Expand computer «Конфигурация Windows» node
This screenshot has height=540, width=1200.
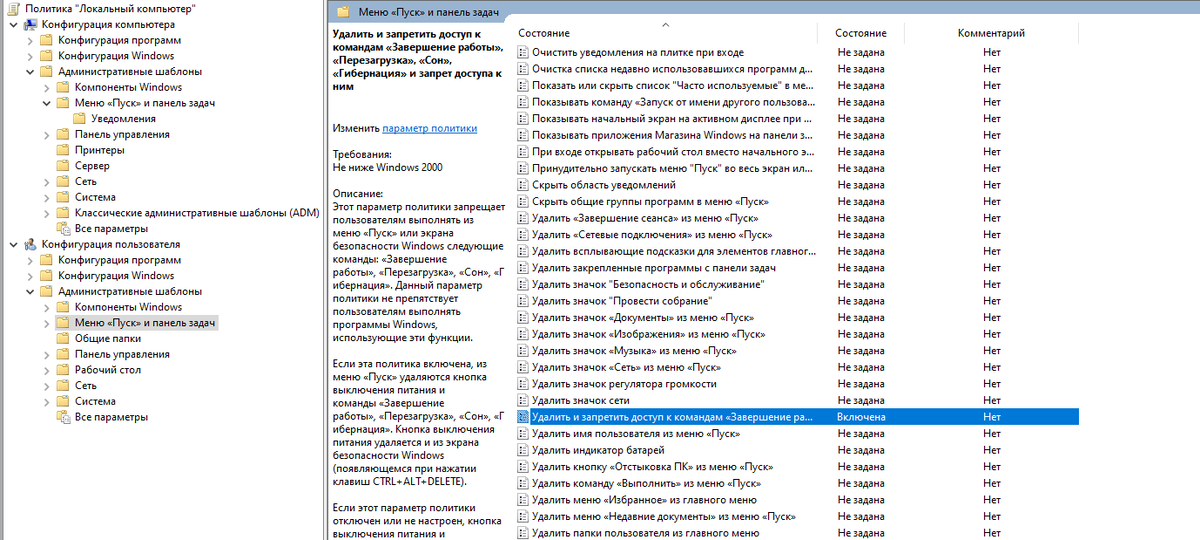click(29, 56)
